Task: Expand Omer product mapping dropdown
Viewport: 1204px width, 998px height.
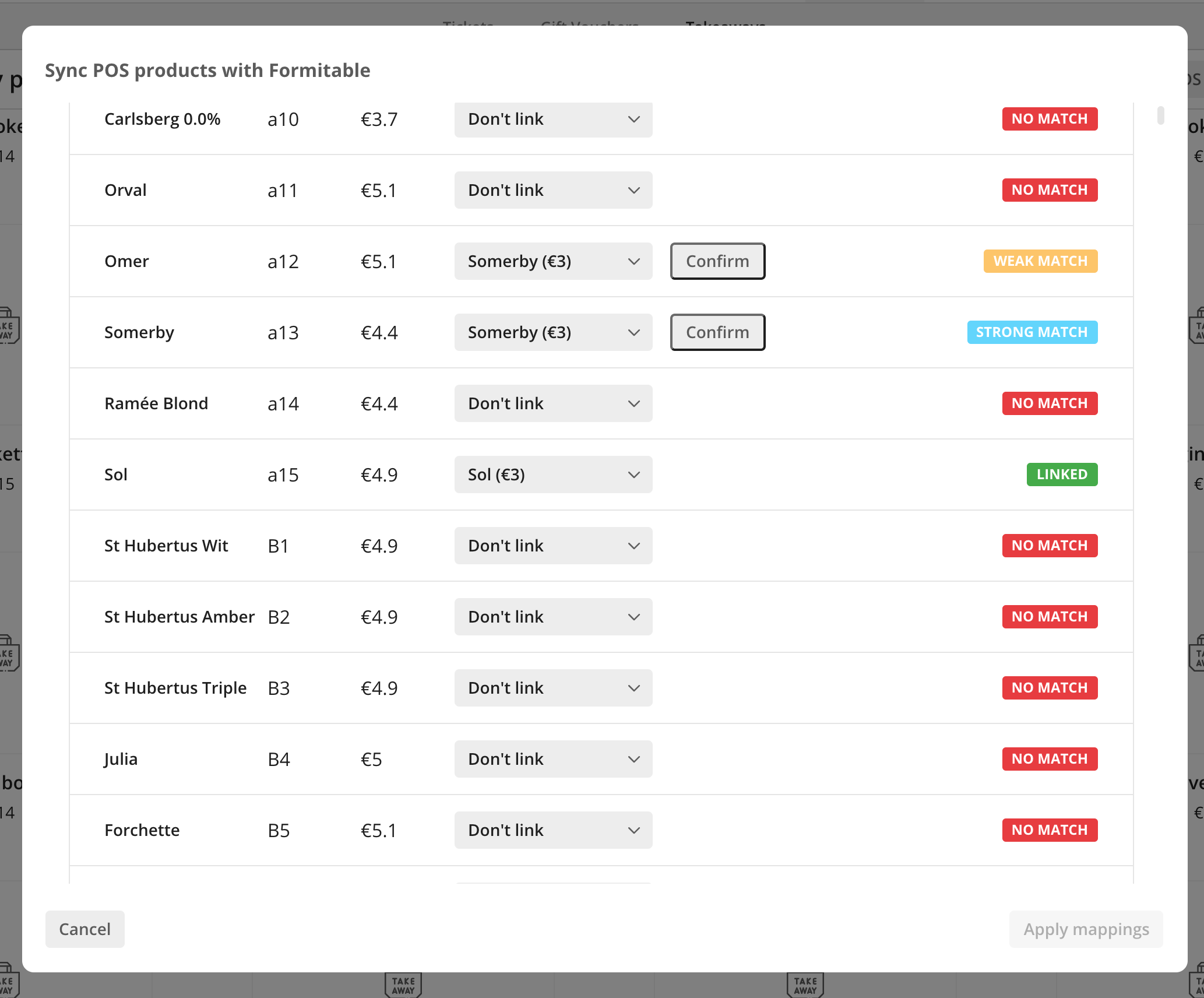Action: tap(553, 261)
